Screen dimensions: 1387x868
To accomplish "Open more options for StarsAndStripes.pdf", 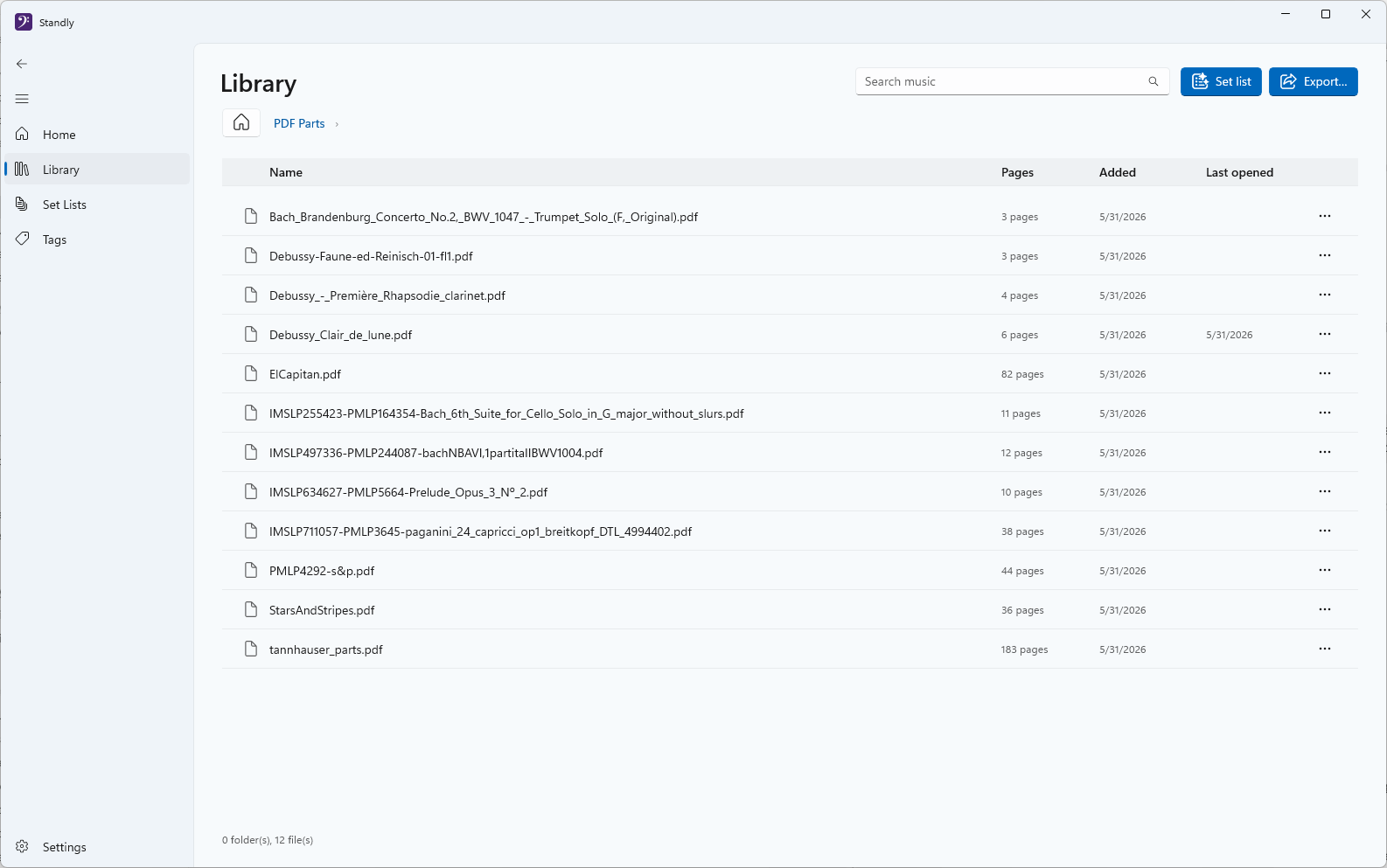I will [x=1325, y=609].
